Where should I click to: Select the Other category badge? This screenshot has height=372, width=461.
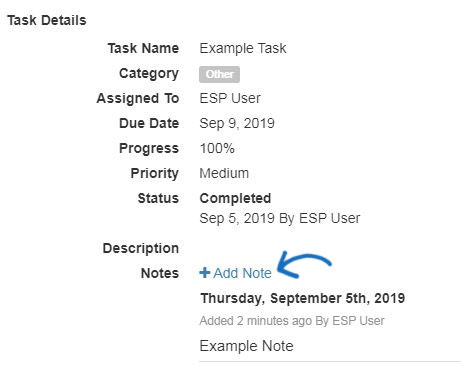[x=219, y=74]
